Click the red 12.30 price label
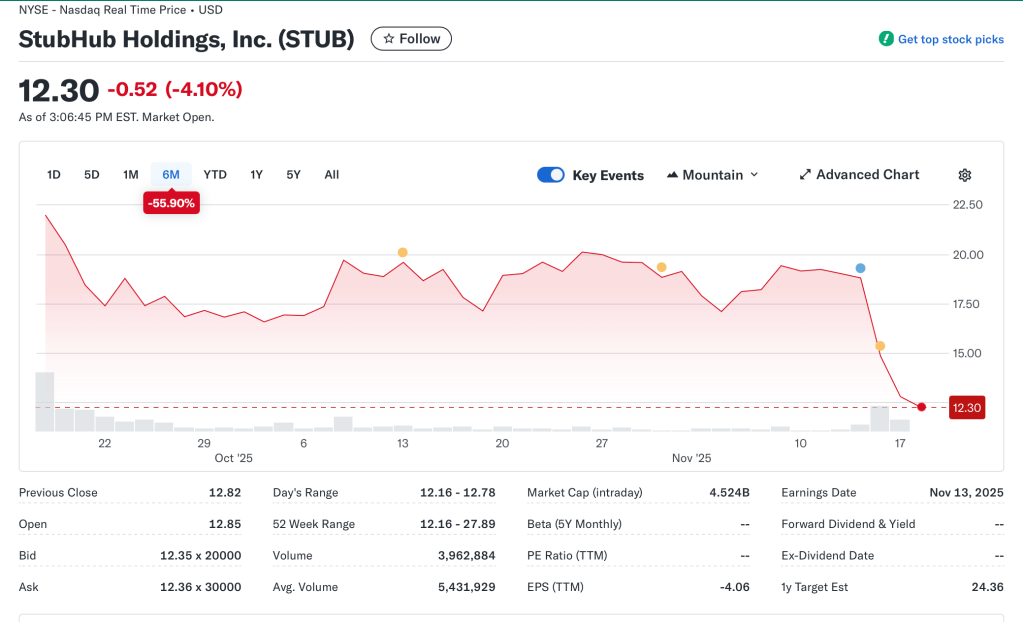 point(966,407)
